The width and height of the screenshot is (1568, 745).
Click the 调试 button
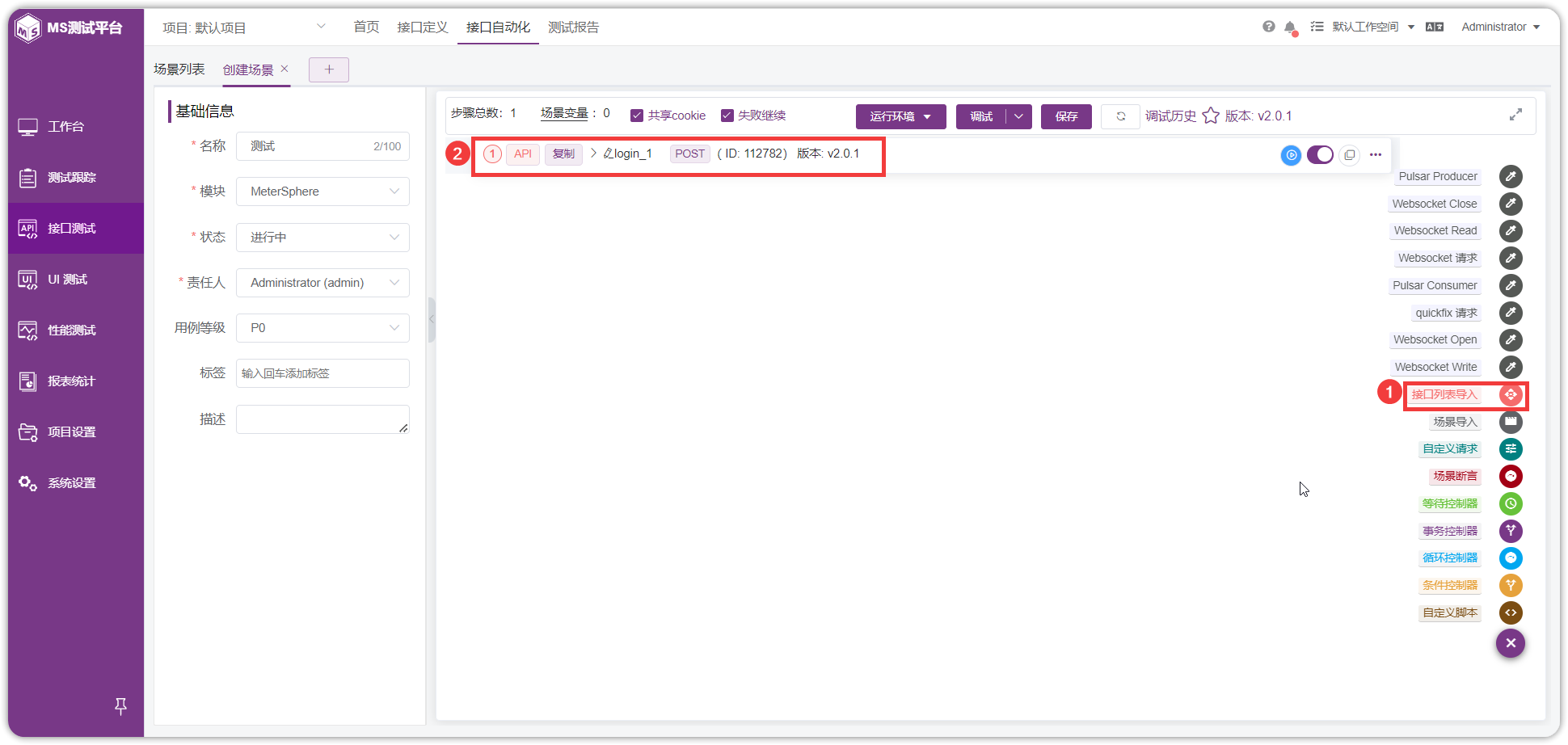coord(981,116)
